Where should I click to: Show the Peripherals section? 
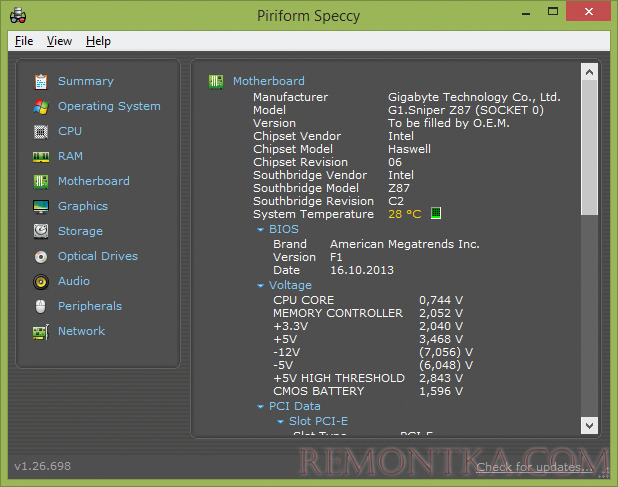[90, 306]
